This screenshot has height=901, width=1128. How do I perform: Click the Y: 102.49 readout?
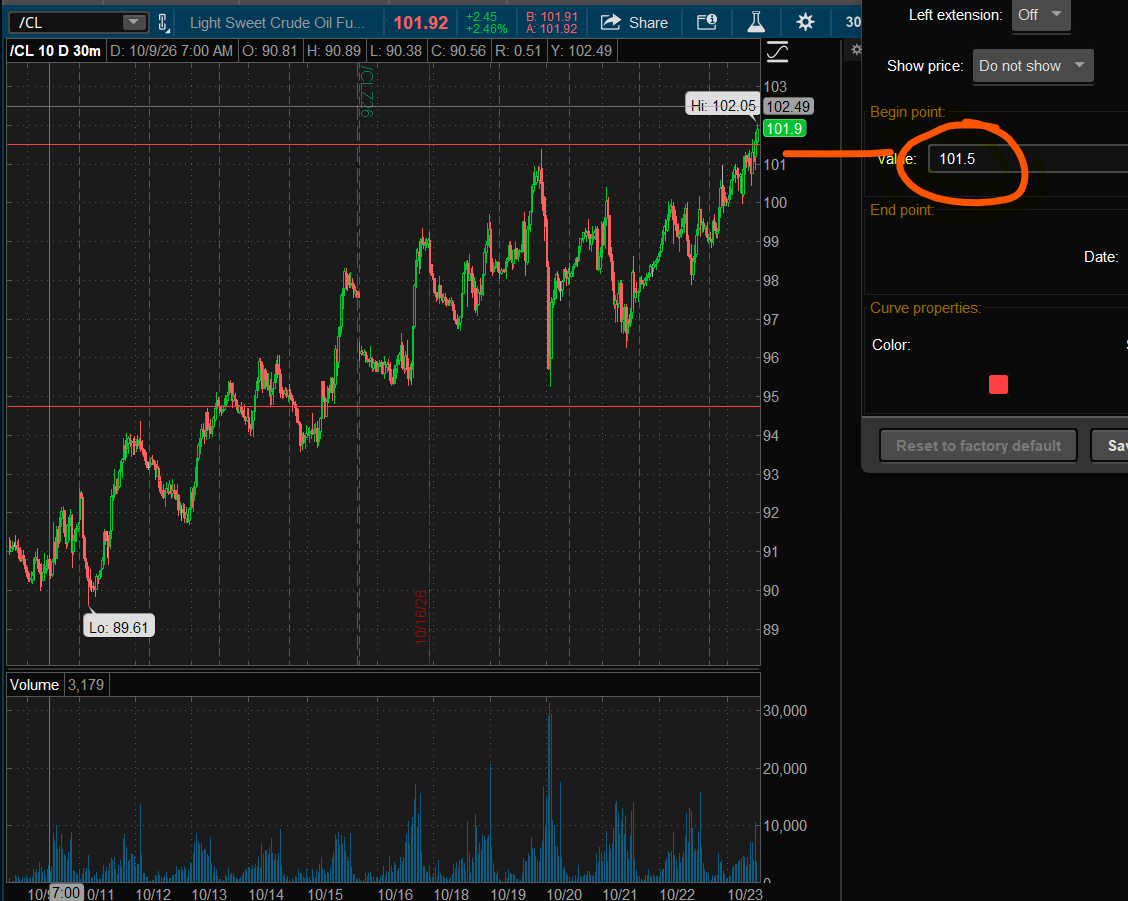pos(581,51)
